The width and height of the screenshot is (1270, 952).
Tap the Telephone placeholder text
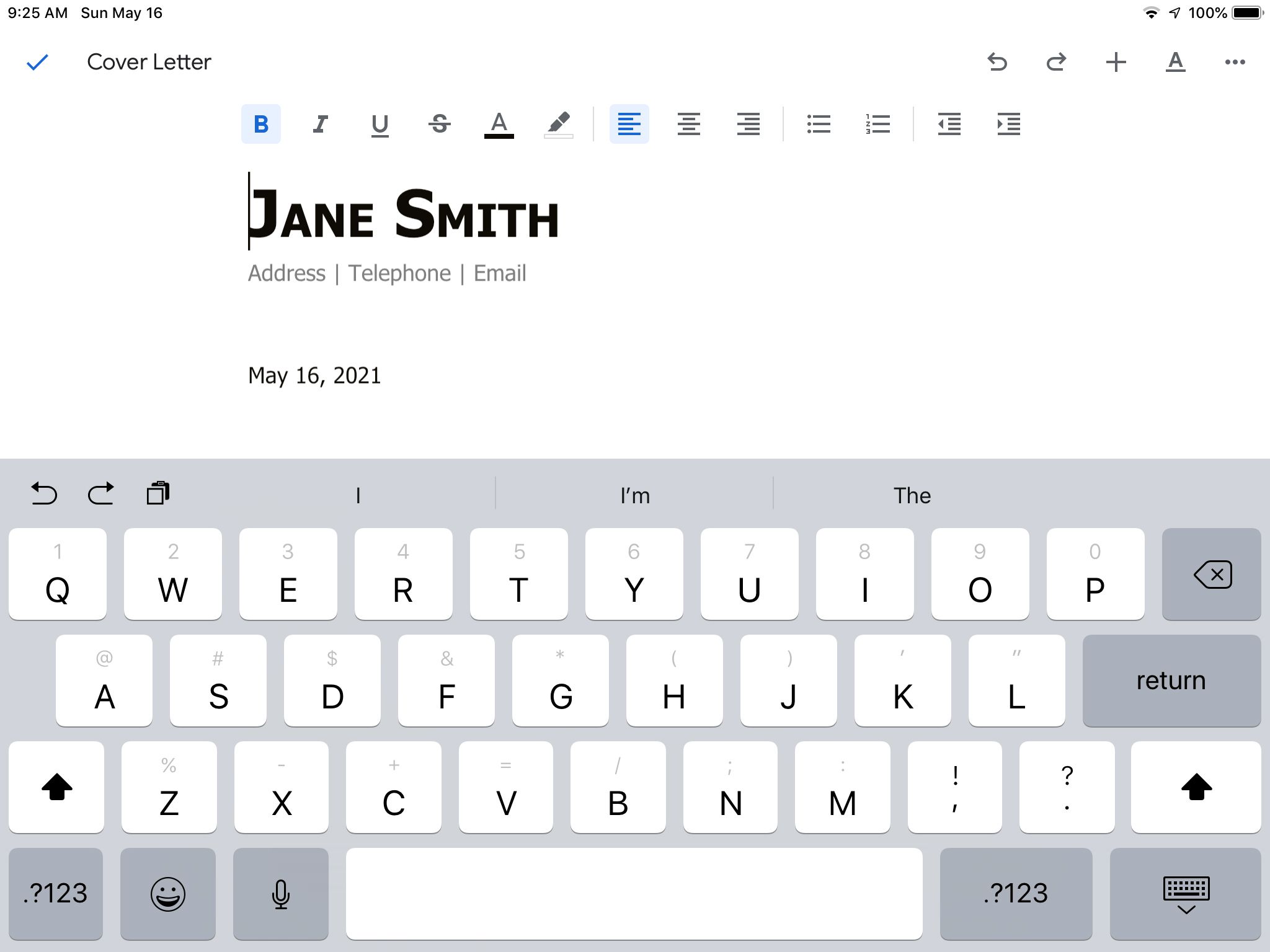[399, 273]
